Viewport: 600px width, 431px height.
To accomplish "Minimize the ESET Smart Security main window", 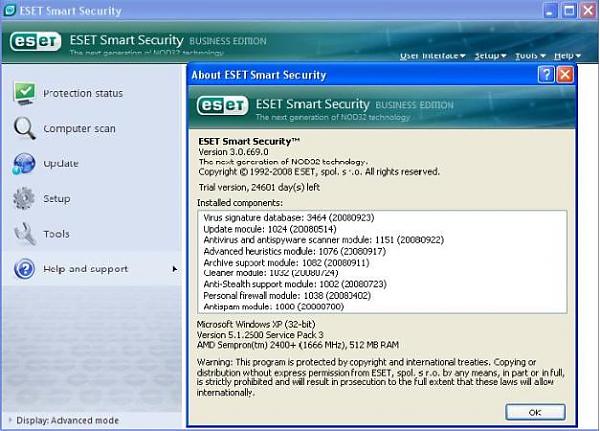I will coord(550,10).
